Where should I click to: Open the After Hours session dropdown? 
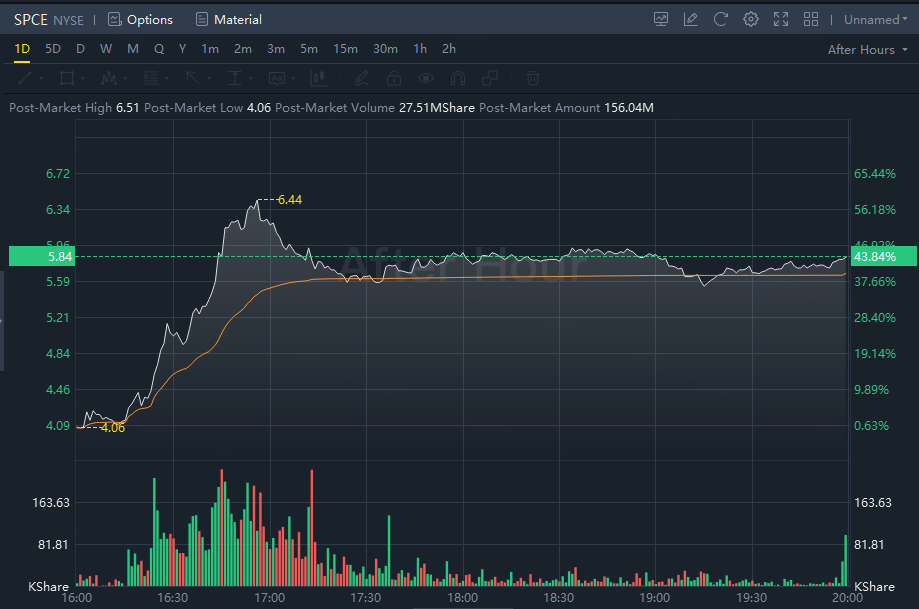[x=867, y=50]
